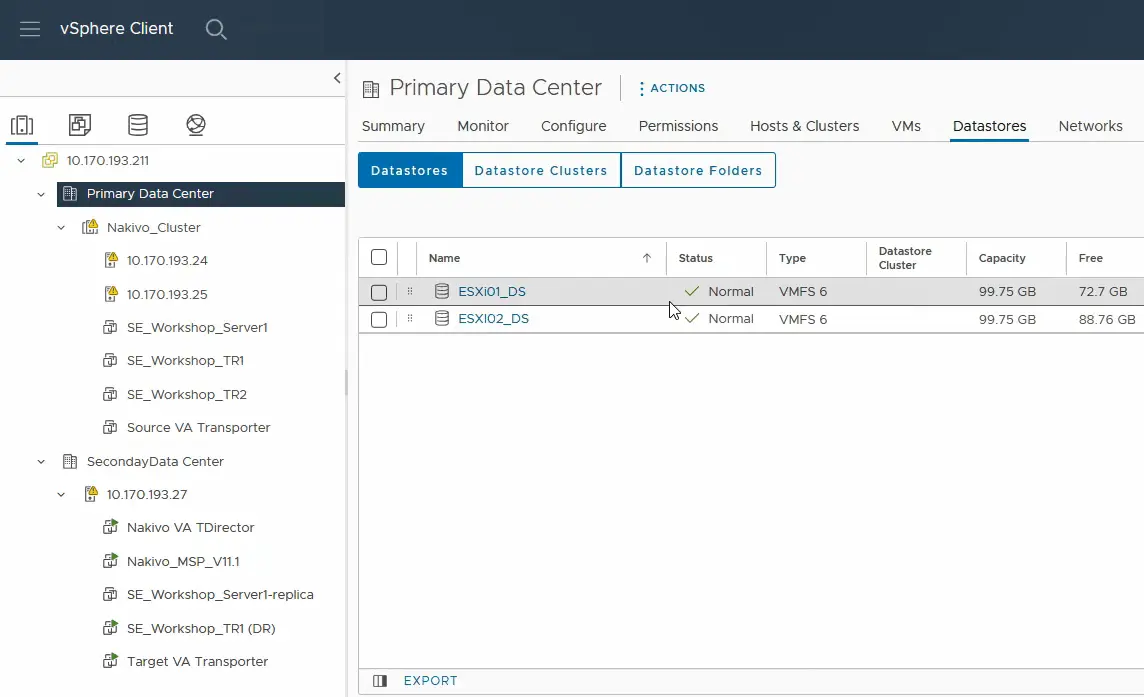This screenshot has width=1144, height=697.
Task: Collapse the SecondayData Center tree node
Action: pyautogui.click(x=42, y=462)
